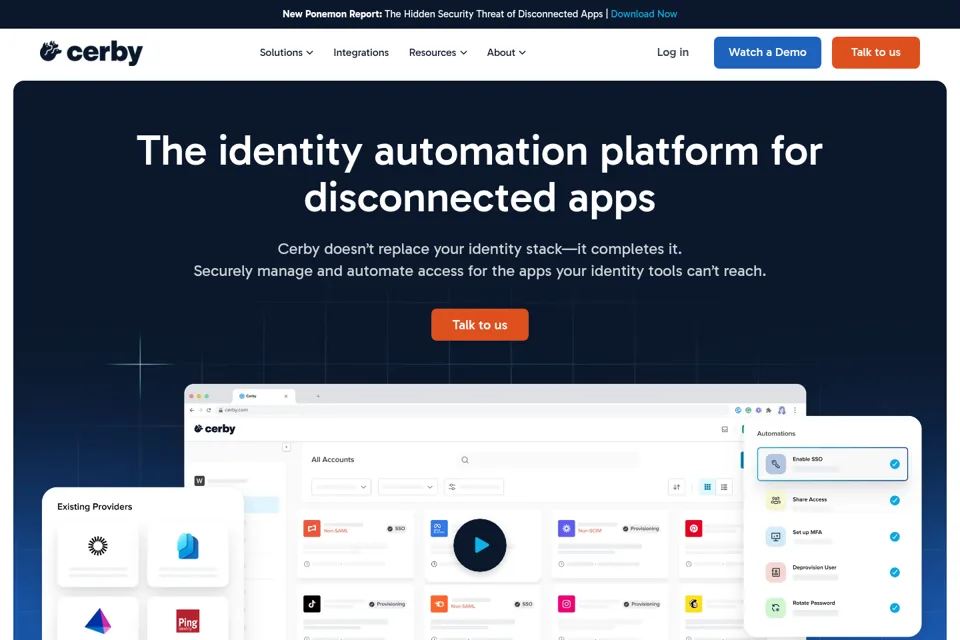Screen dimensions: 960x640
Task: Click the Set up MFA monitor icon
Action: tap(775, 536)
